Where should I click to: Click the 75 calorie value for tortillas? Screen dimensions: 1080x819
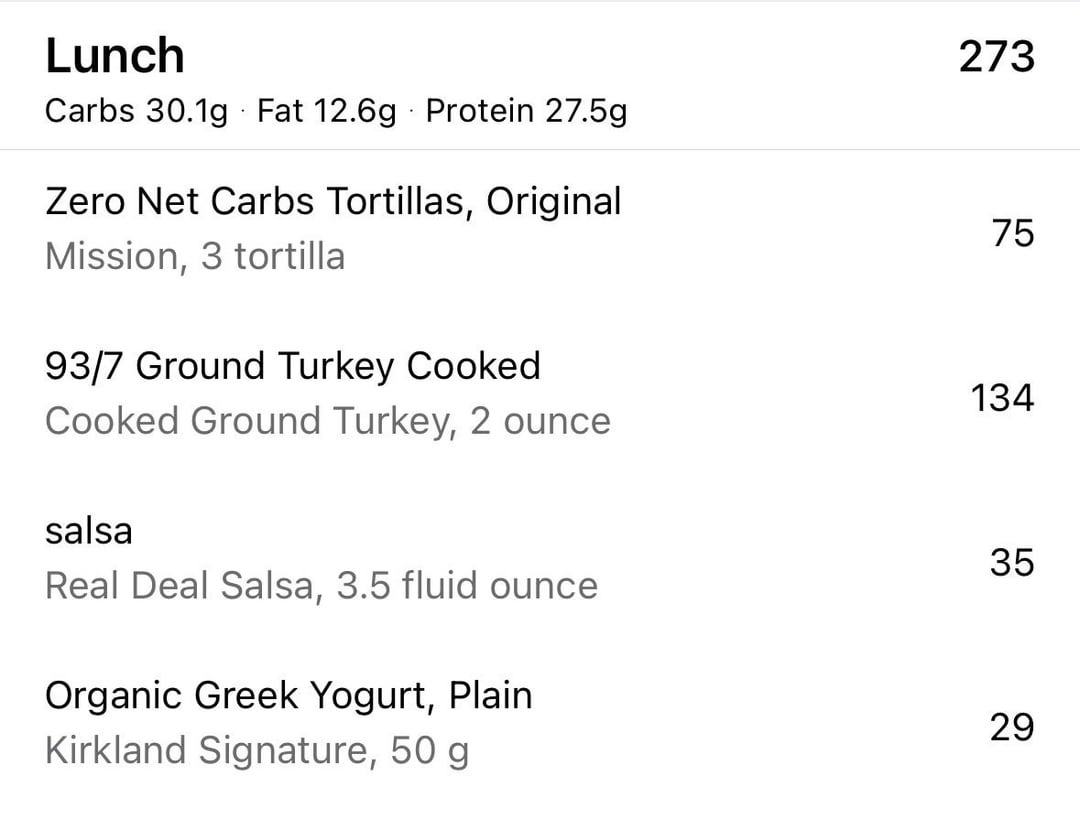pos(1012,233)
